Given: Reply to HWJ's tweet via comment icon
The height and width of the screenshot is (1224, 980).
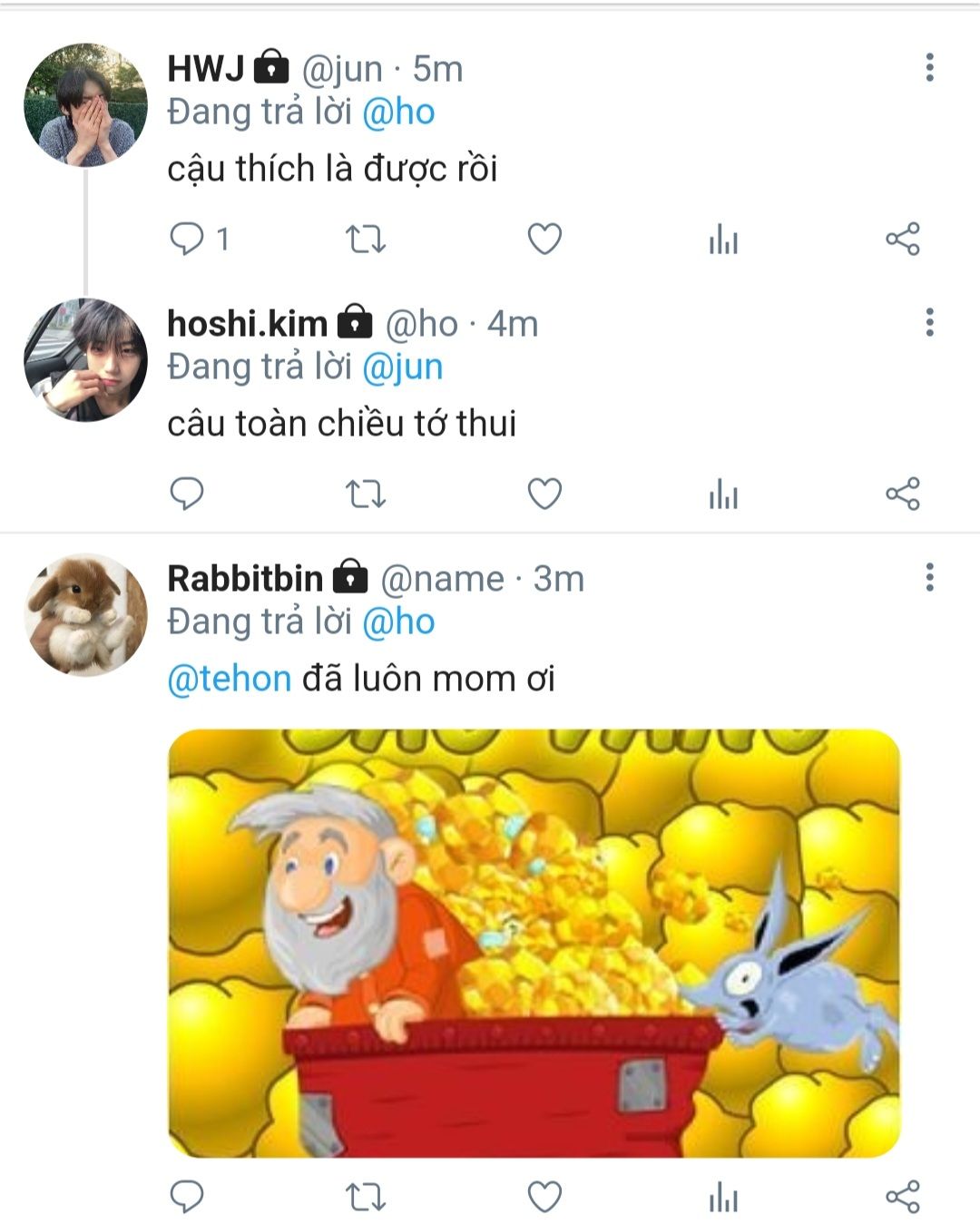Looking at the screenshot, I should pyautogui.click(x=187, y=239).
